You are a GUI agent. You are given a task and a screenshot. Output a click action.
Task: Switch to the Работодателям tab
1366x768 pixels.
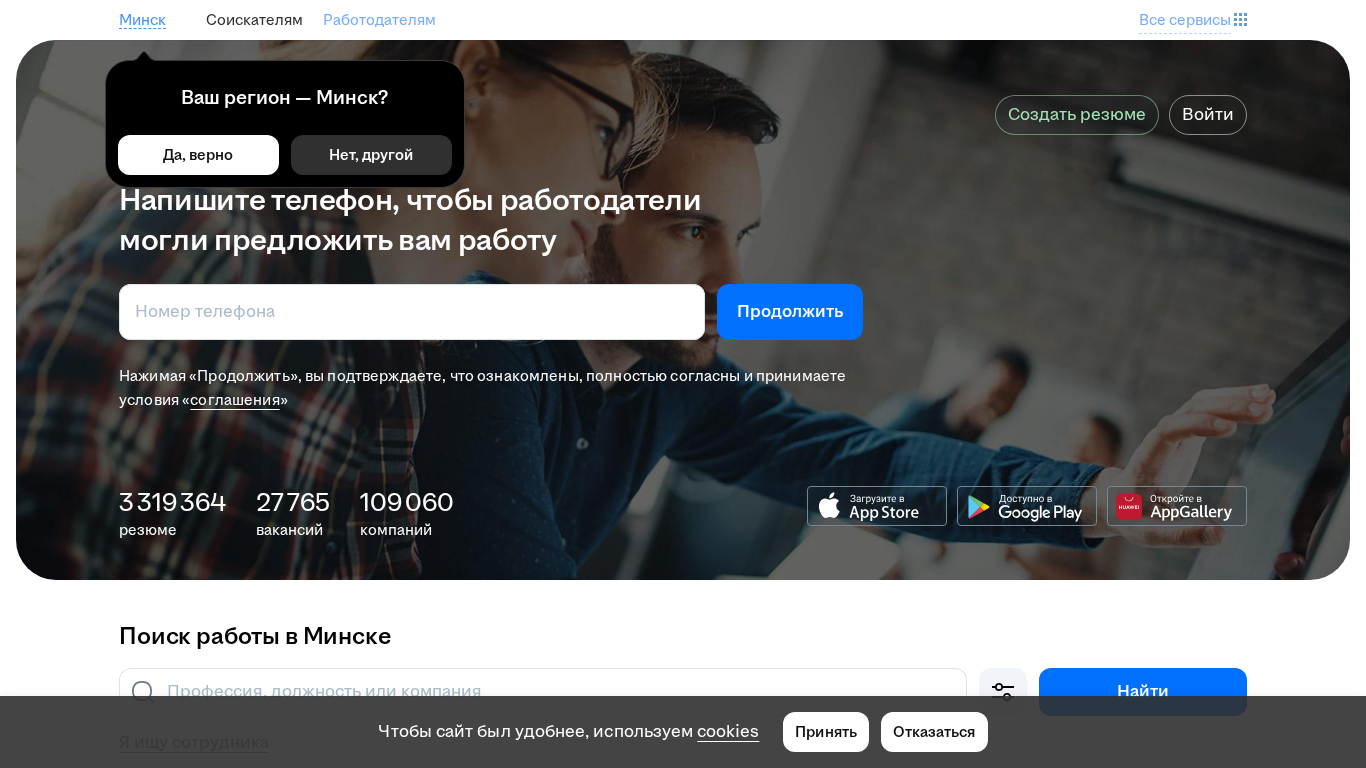click(x=379, y=20)
